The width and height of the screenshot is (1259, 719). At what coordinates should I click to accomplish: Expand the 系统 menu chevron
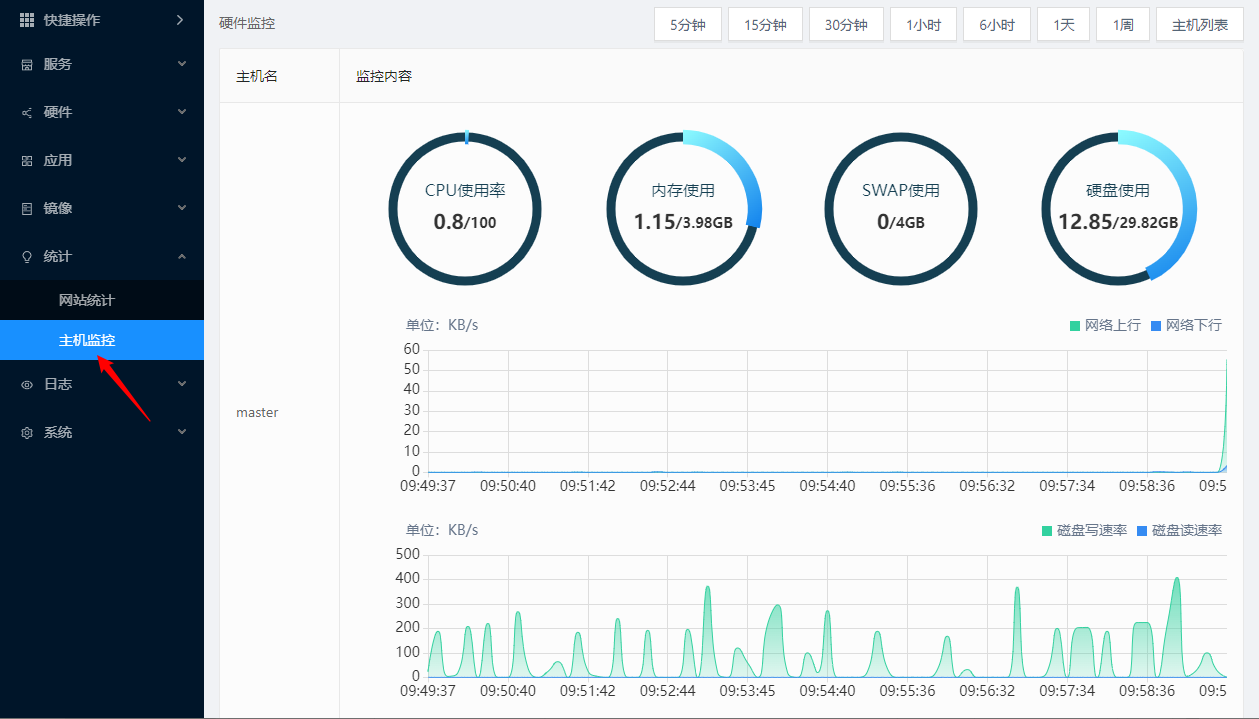[182, 432]
